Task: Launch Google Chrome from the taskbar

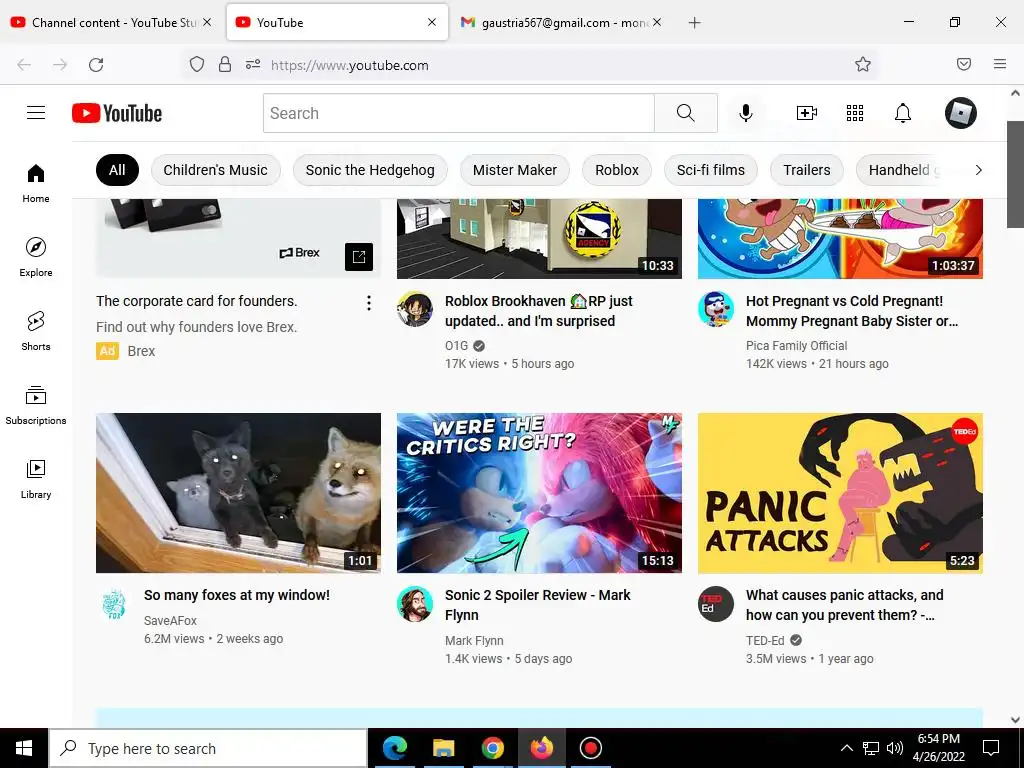Action: pos(492,748)
